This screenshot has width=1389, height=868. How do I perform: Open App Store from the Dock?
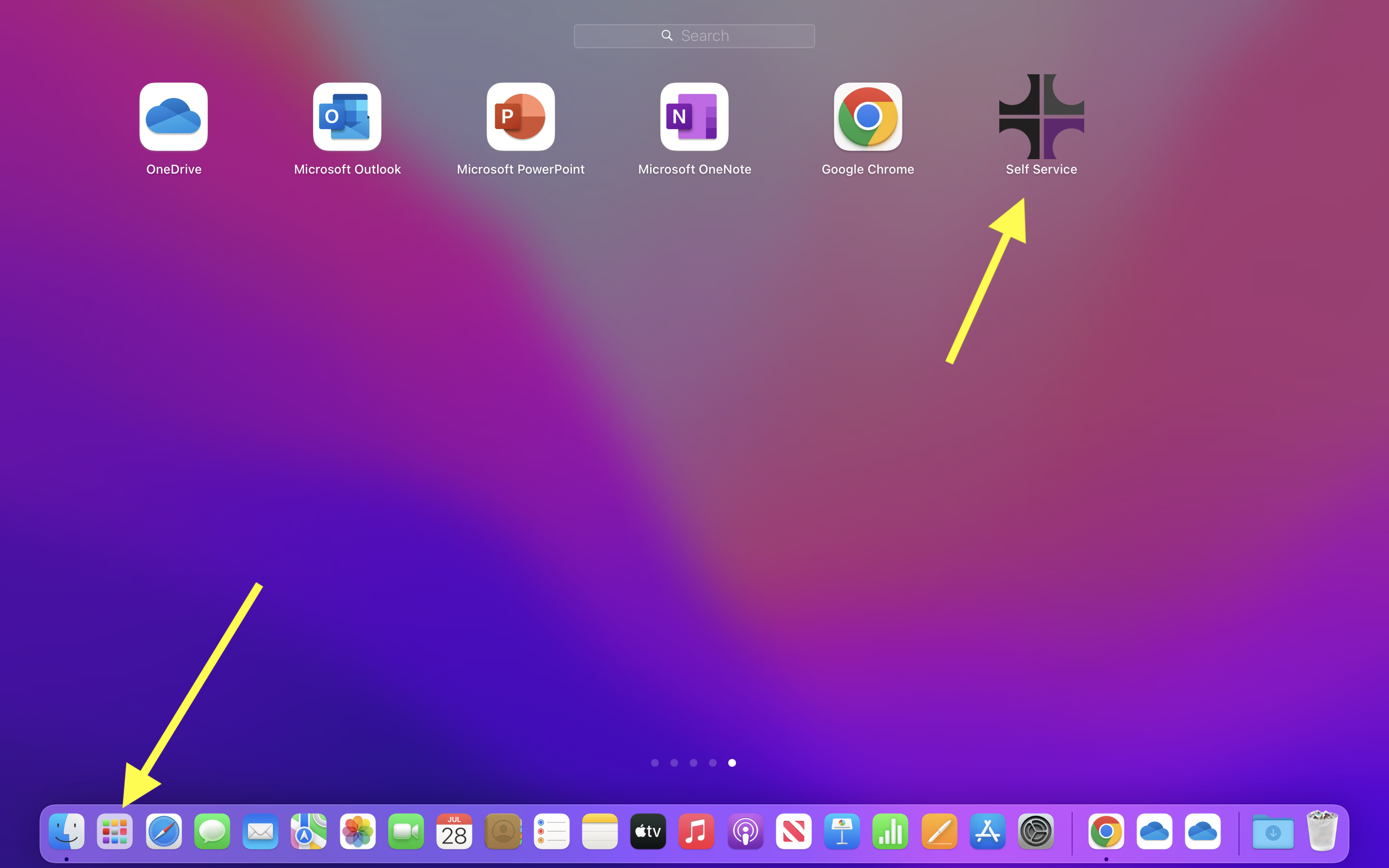pyautogui.click(x=988, y=831)
